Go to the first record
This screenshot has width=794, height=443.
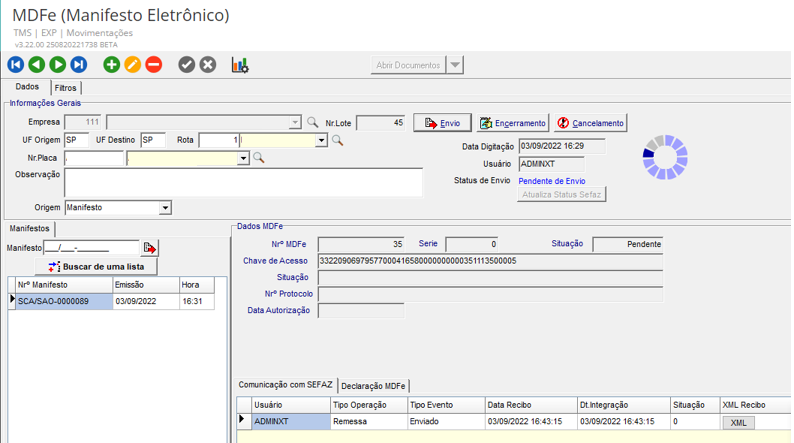point(15,65)
